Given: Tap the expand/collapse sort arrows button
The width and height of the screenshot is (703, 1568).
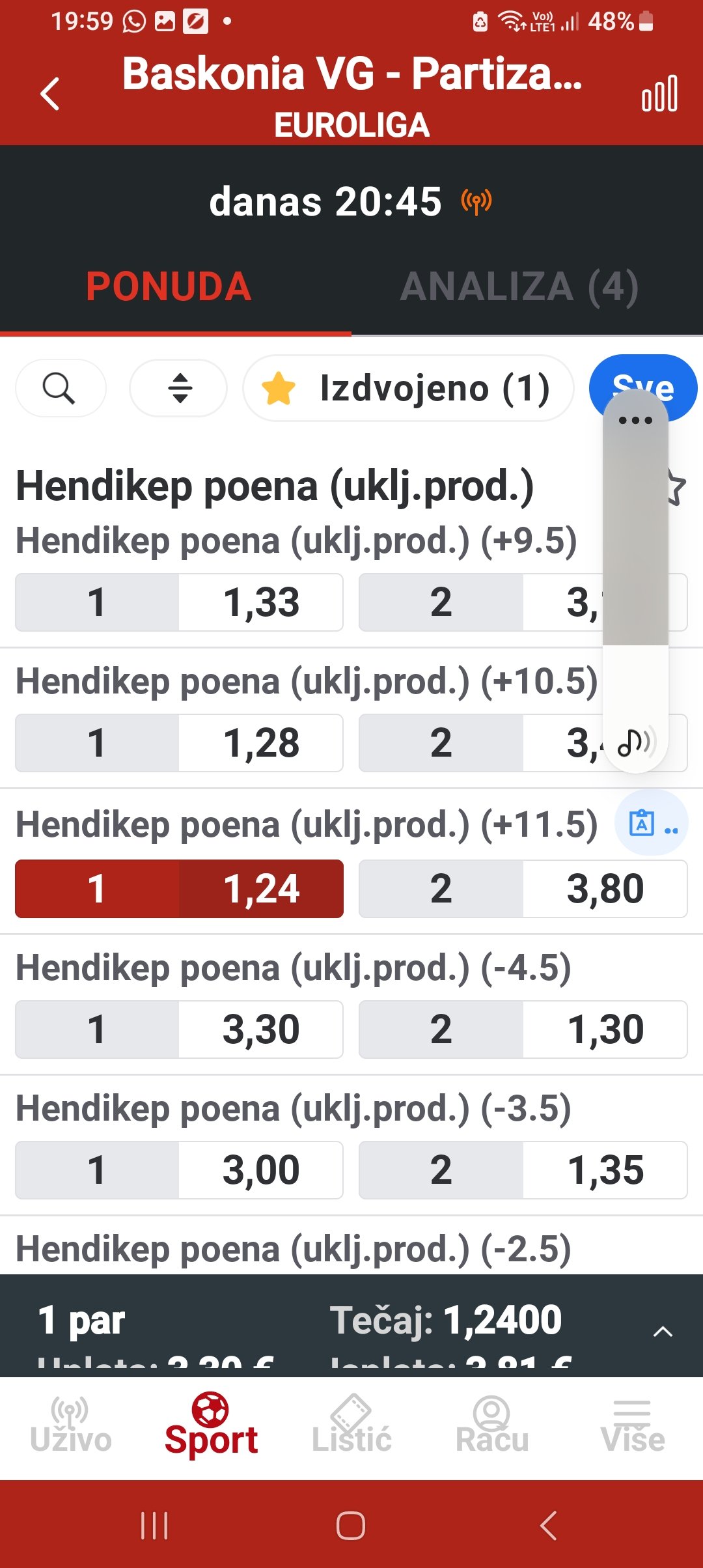Looking at the screenshot, I should coord(179,389).
